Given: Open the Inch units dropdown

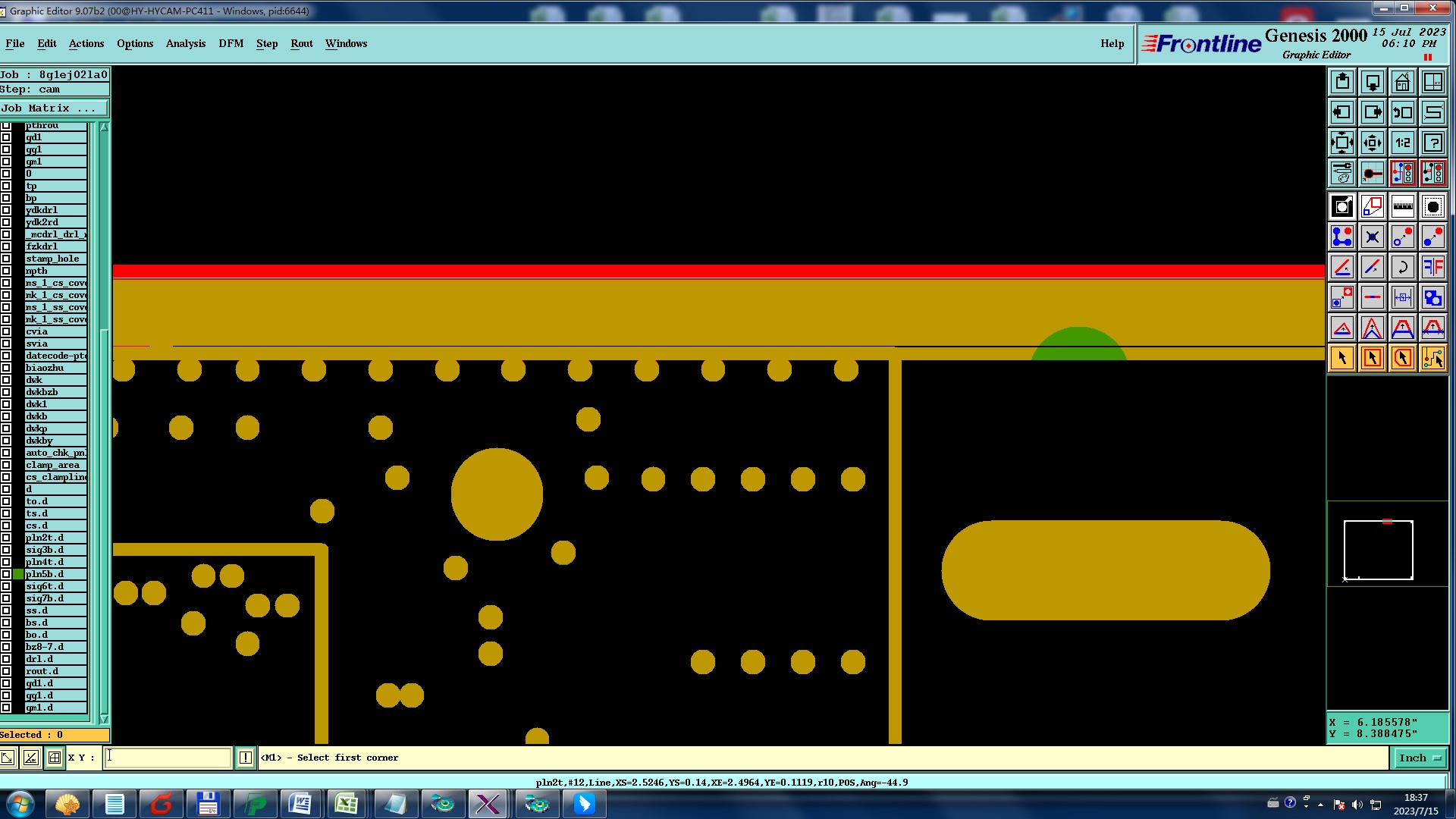Looking at the screenshot, I should pyautogui.click(x=1419, y=758).
